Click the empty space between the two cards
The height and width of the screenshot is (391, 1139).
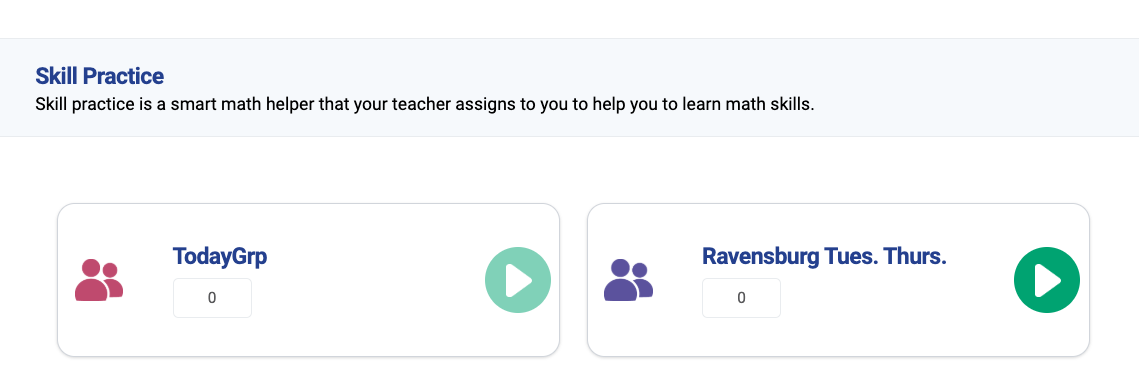point(573,280)
